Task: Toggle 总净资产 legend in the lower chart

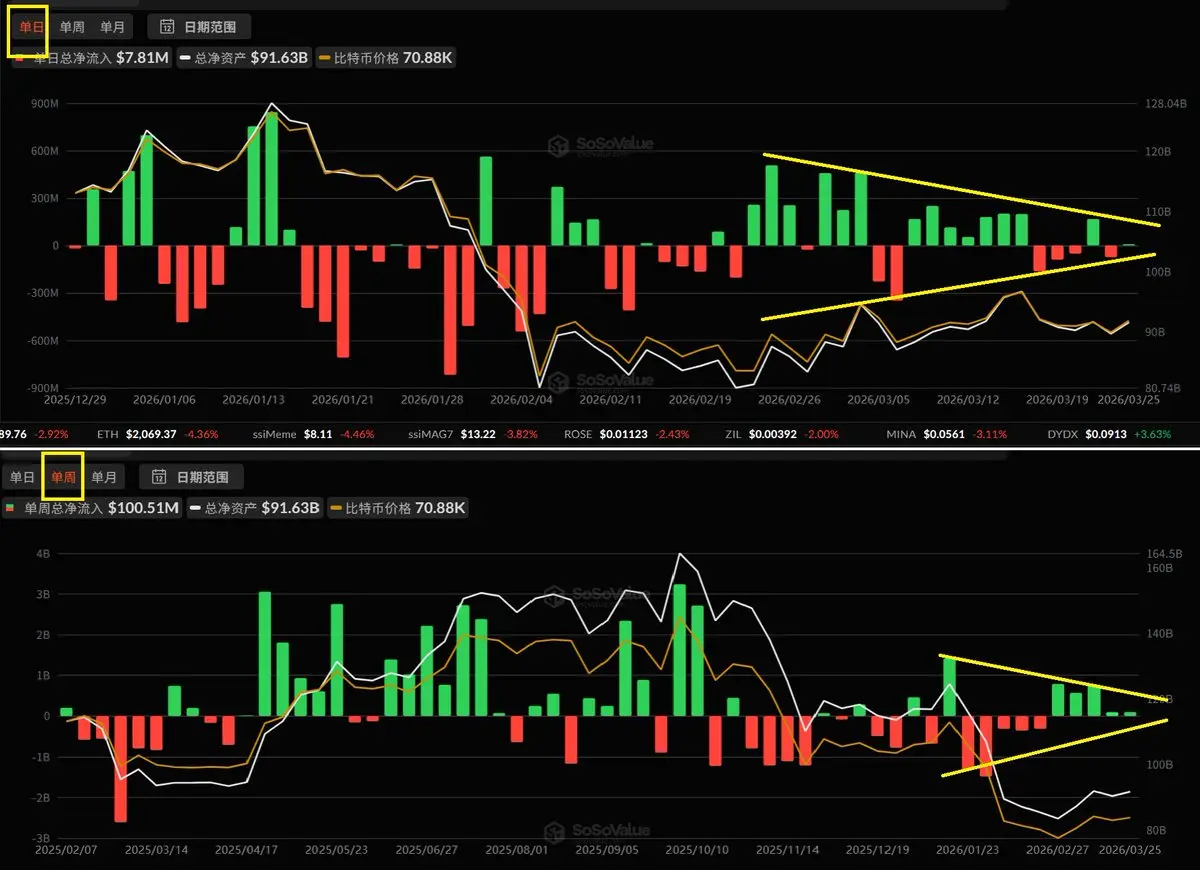Action: tap(255, 508)
